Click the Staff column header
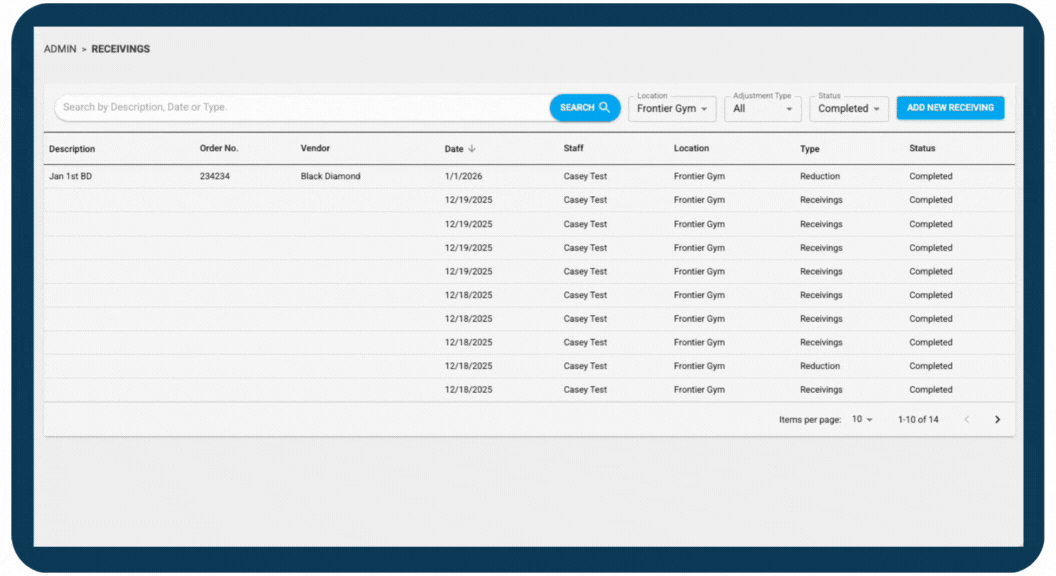 pyautogui.click(x=573, y=149)
